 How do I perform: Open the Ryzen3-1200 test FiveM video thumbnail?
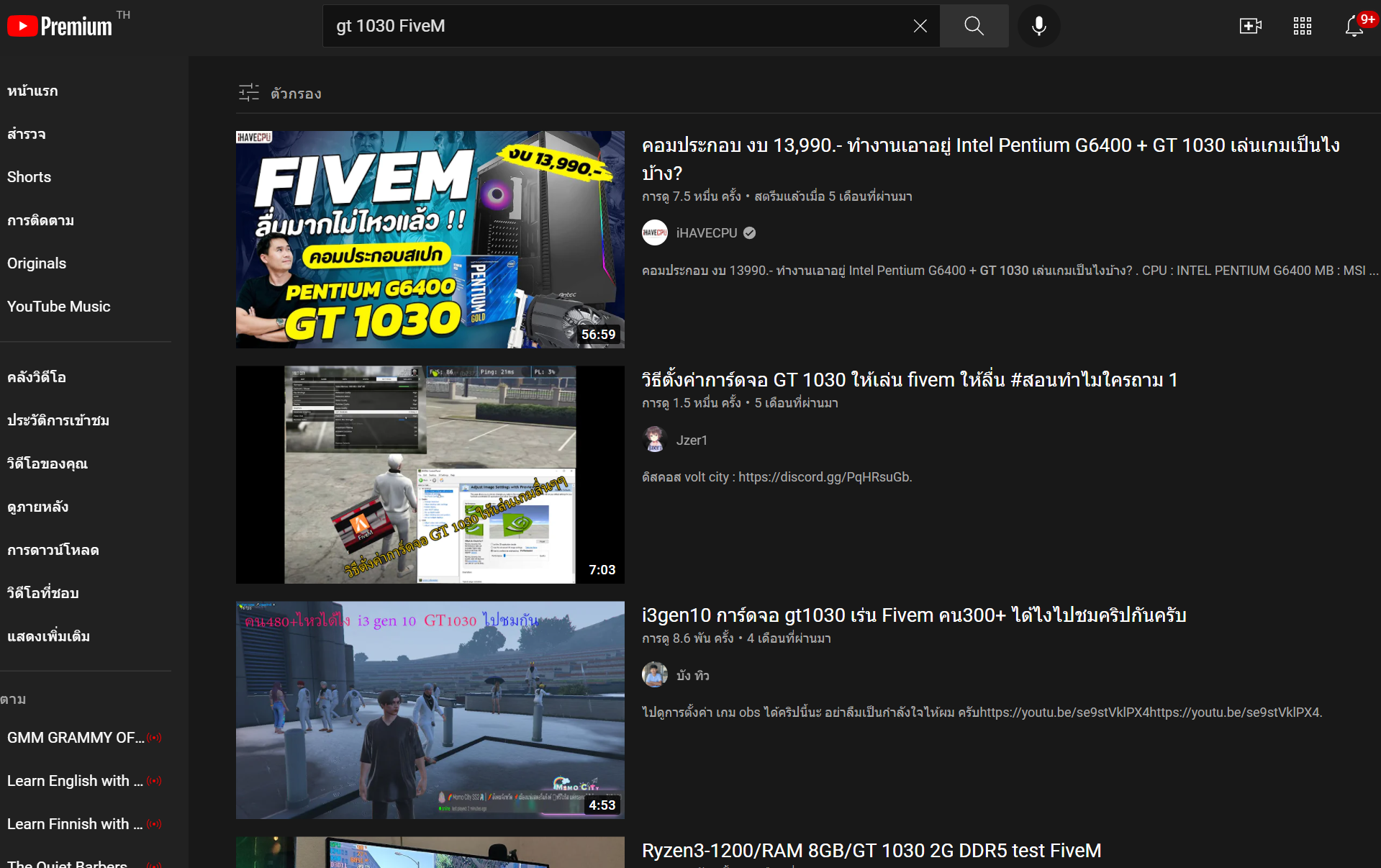(x=430, y=852)
